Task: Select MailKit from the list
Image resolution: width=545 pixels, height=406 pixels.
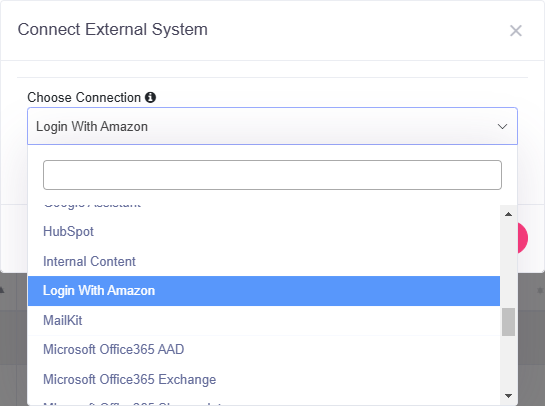Action: pyautogui.click(x=264, y=320)
